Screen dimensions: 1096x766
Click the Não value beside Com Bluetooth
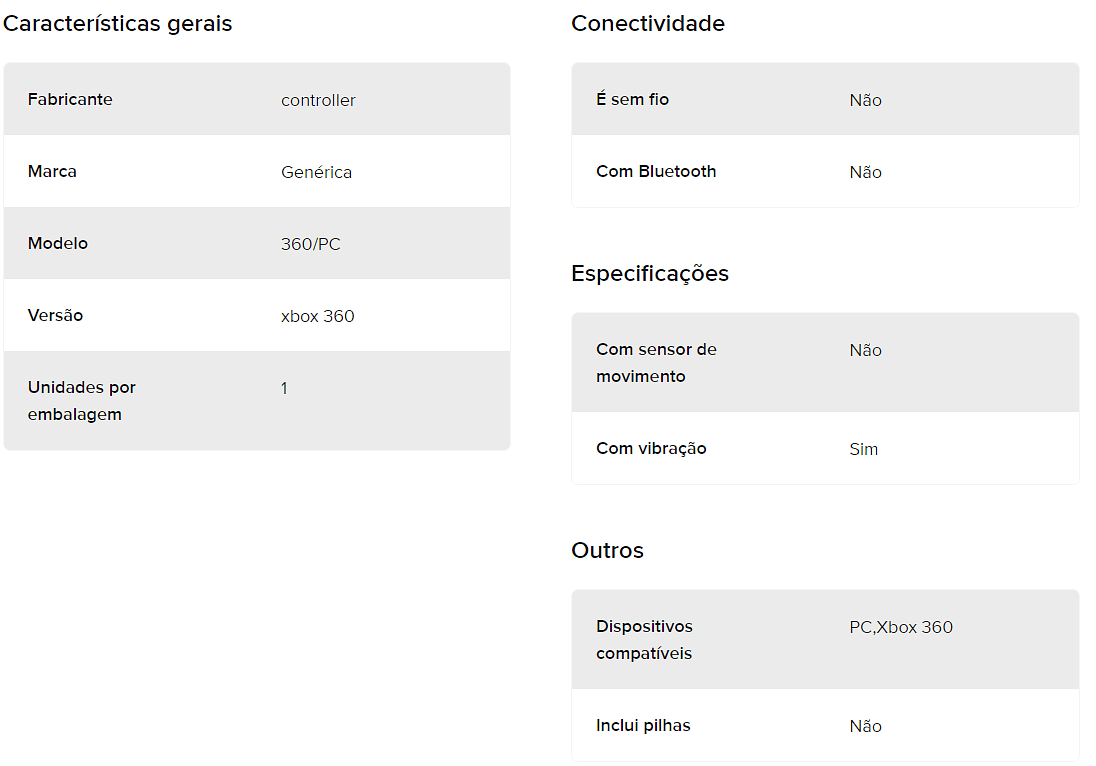coord(865,172)
